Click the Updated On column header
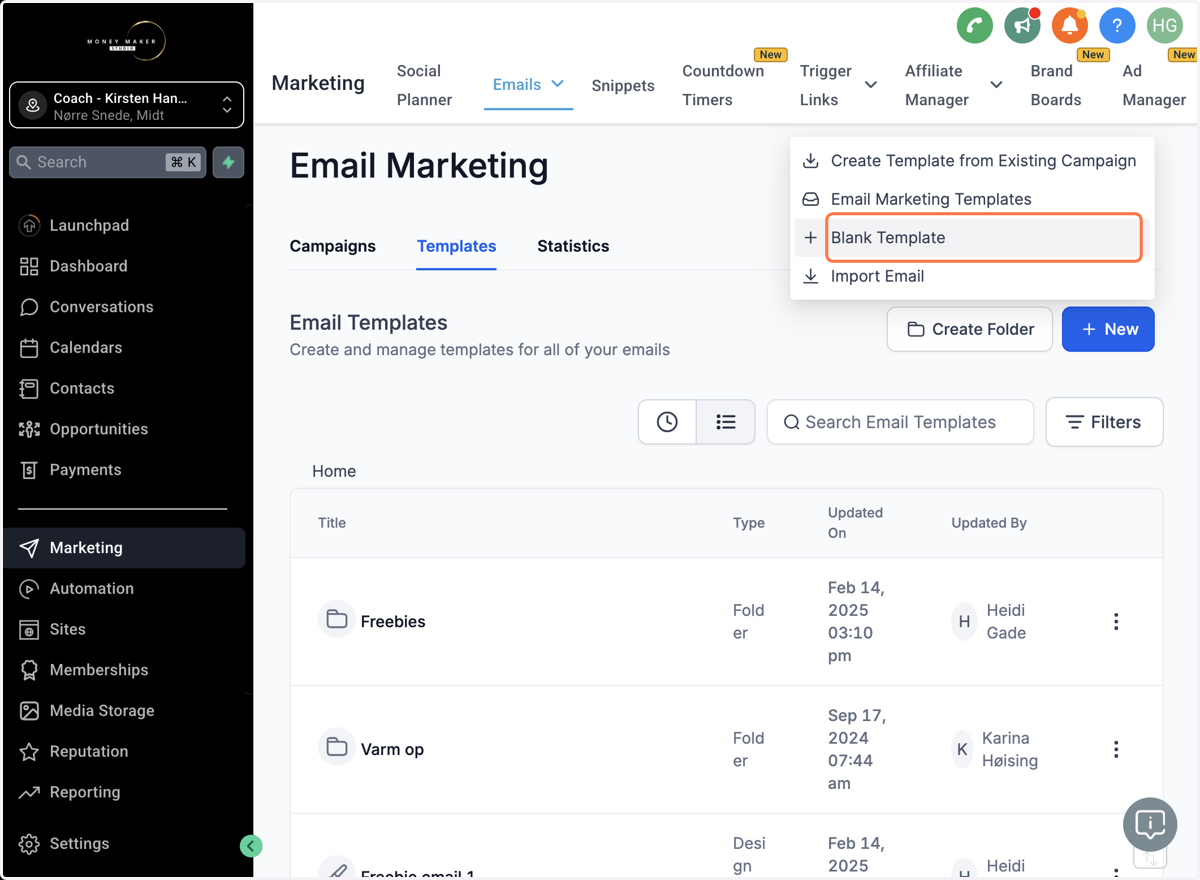 855,523
